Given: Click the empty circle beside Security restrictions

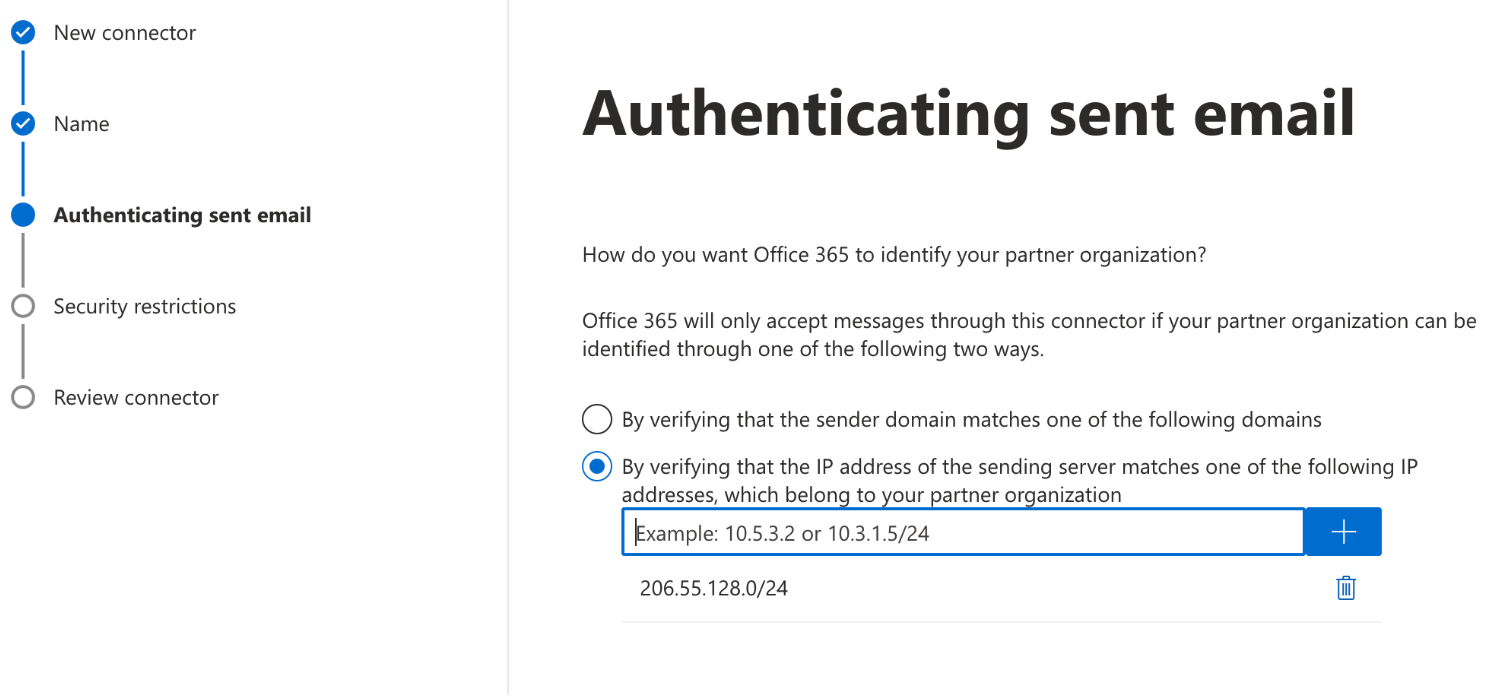Looking at the screenshot, I should click(x=22, y=306).
